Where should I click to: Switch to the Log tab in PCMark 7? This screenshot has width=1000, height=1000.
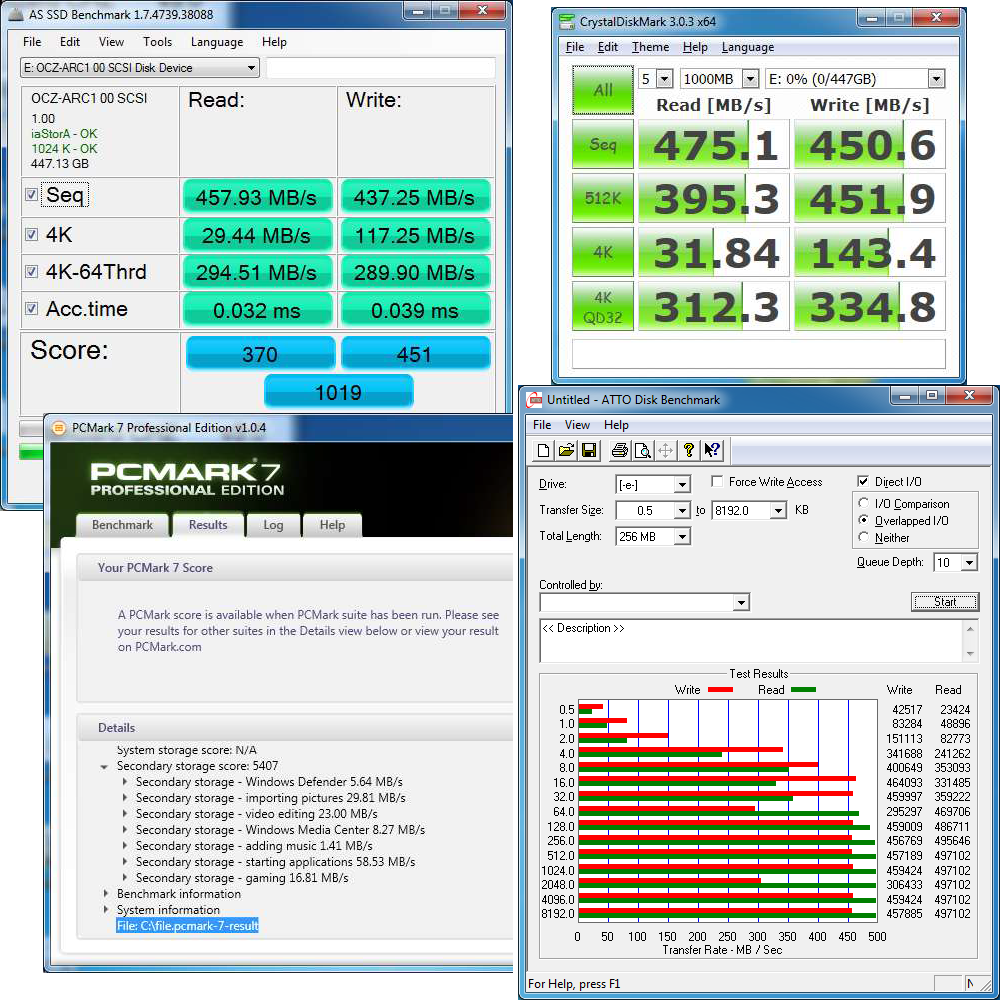tap(273, 525)
